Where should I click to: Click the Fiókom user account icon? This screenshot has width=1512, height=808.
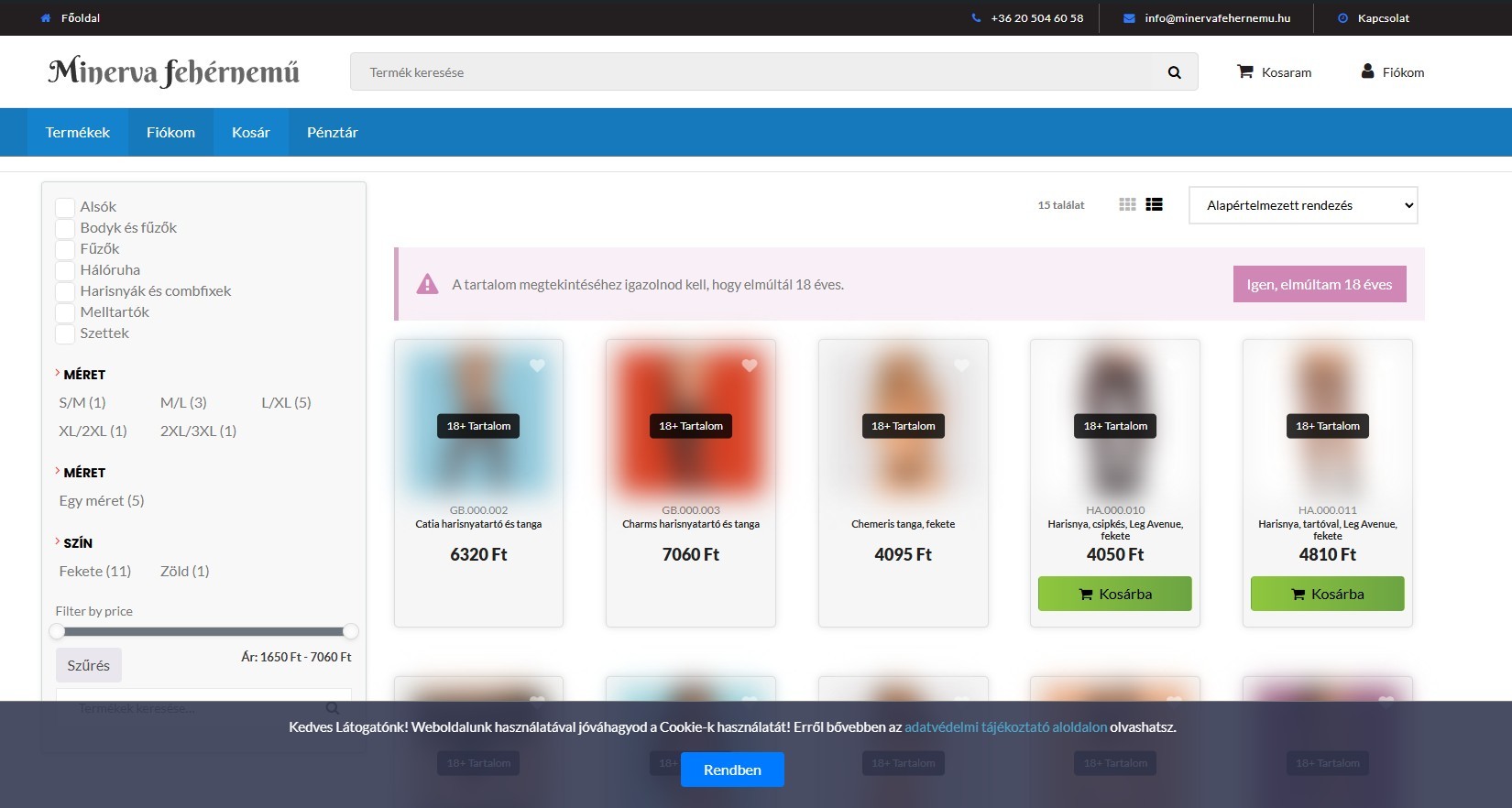click(1367, 71)
